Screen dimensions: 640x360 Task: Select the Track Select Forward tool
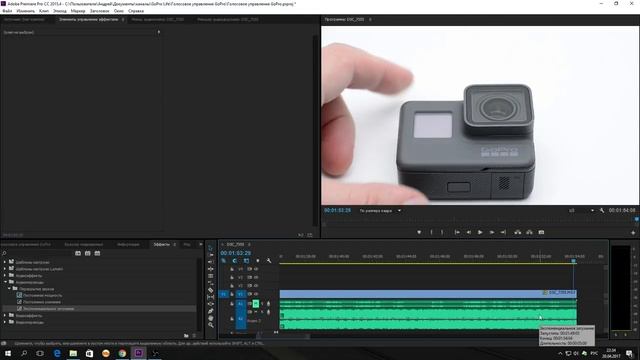tap(211, 255)
